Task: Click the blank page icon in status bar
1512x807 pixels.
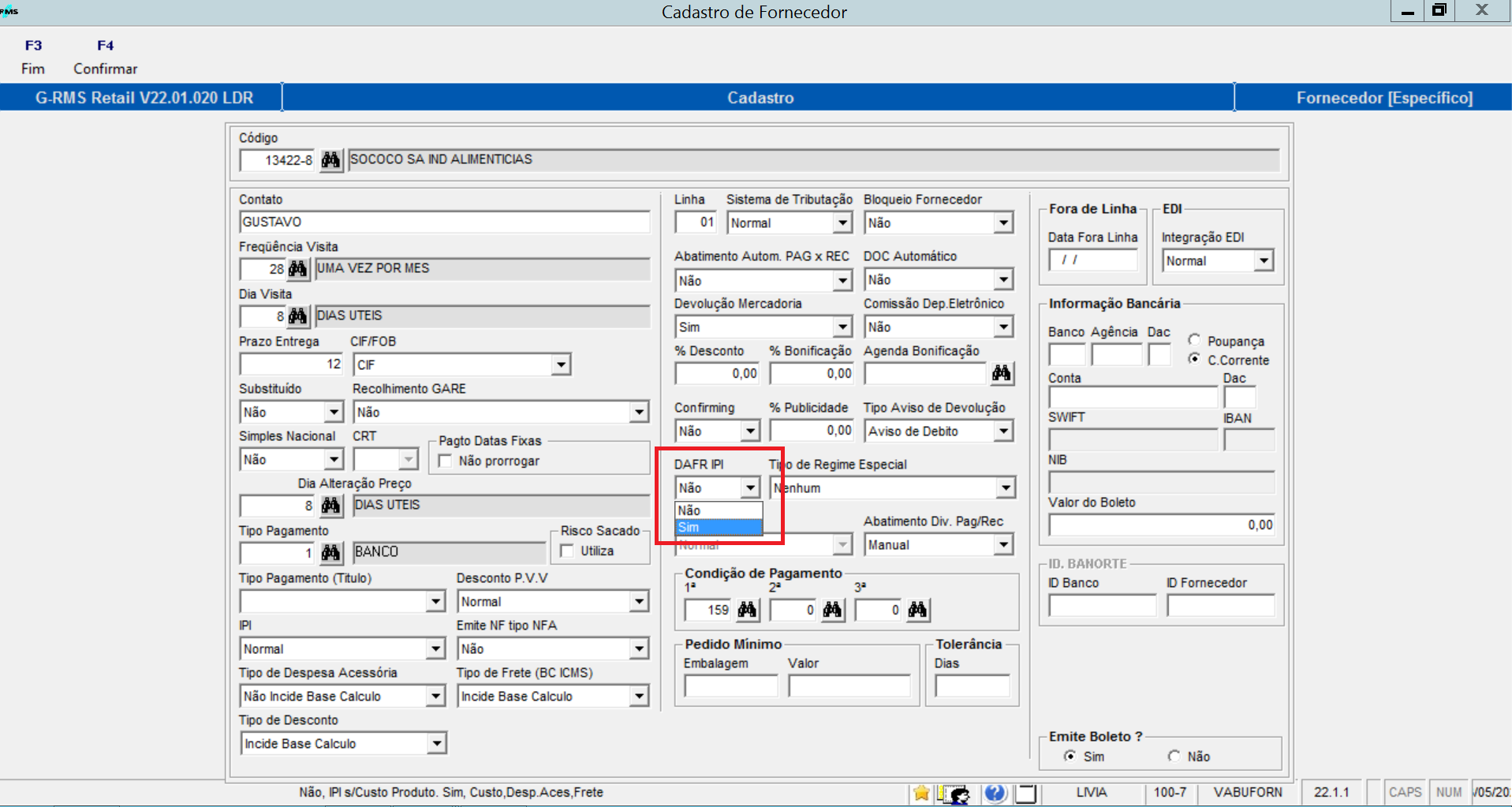Action: 1025,793
